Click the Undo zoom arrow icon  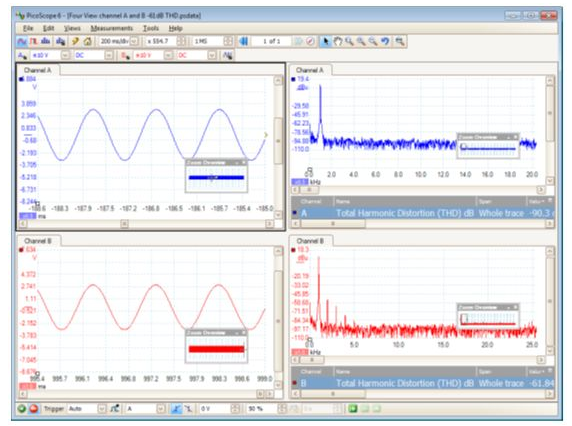[385, 41]
